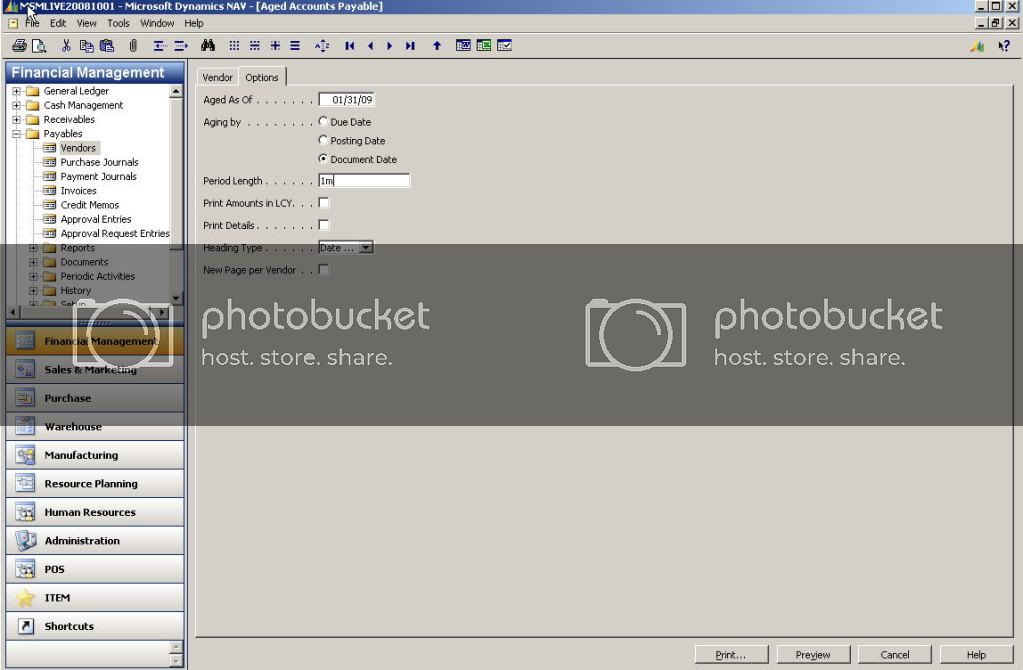Image resolution: width=1023 pixels, height=670 pixels.
Task: Click the Show All lines icon
Action: click(295, 46)
